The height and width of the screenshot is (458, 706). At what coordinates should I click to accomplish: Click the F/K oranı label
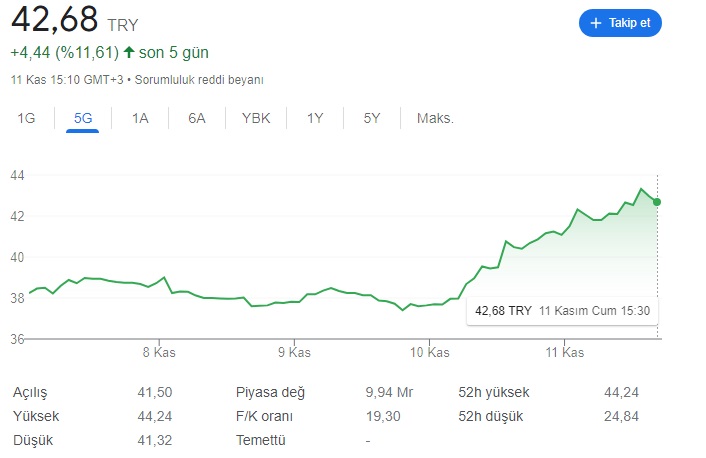click(264, 416)
